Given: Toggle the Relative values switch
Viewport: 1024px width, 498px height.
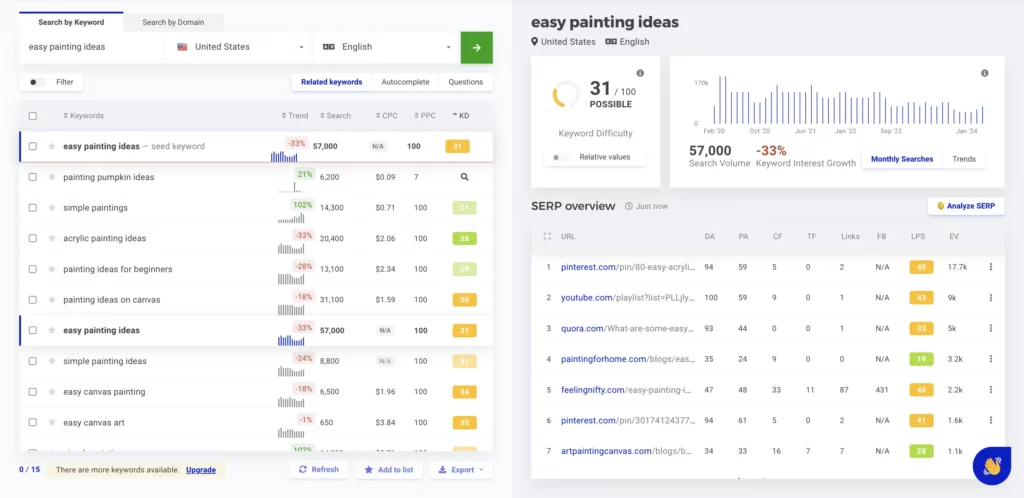Looking at the screenshot, I should click(x=561, y=157).
